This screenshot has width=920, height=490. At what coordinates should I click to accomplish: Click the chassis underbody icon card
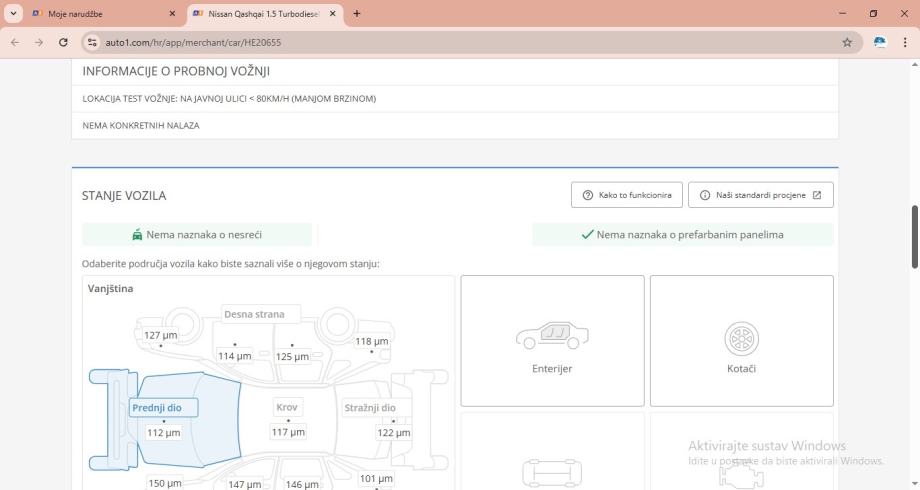(552, 451)
